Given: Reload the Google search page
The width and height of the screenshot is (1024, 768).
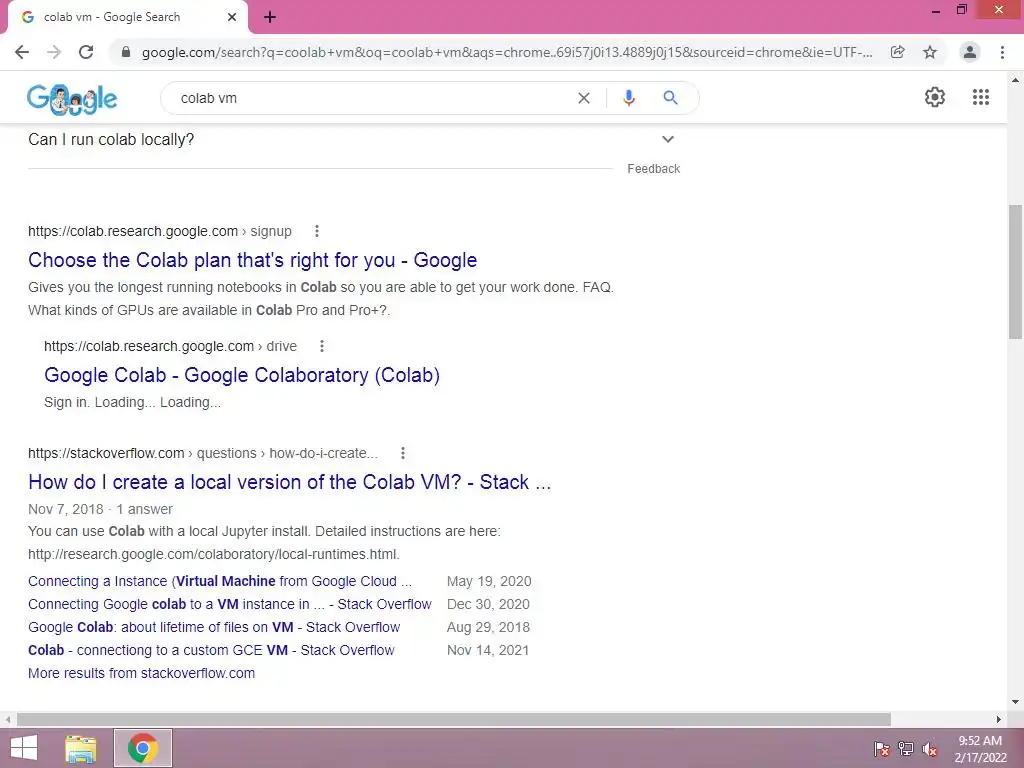Looking at the screenshot, I should click(x=86, y=52).
